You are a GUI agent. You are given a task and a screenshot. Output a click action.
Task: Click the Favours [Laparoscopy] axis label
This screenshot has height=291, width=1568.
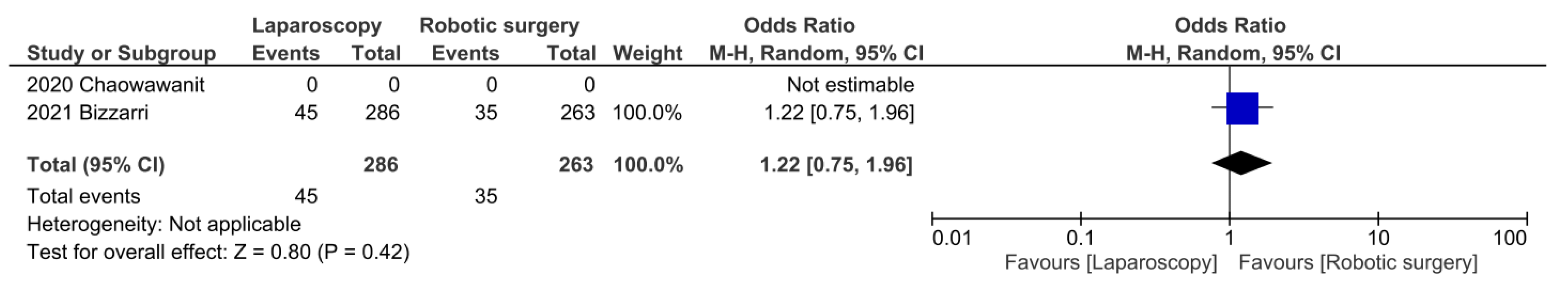[x=1110, y=262]
